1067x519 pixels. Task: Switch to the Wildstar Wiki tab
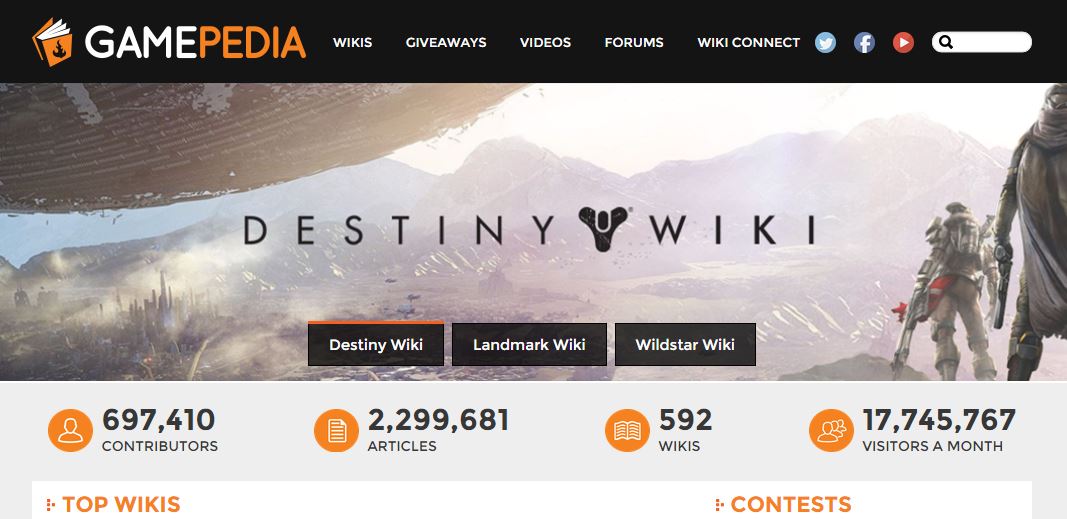click(685, 344)
